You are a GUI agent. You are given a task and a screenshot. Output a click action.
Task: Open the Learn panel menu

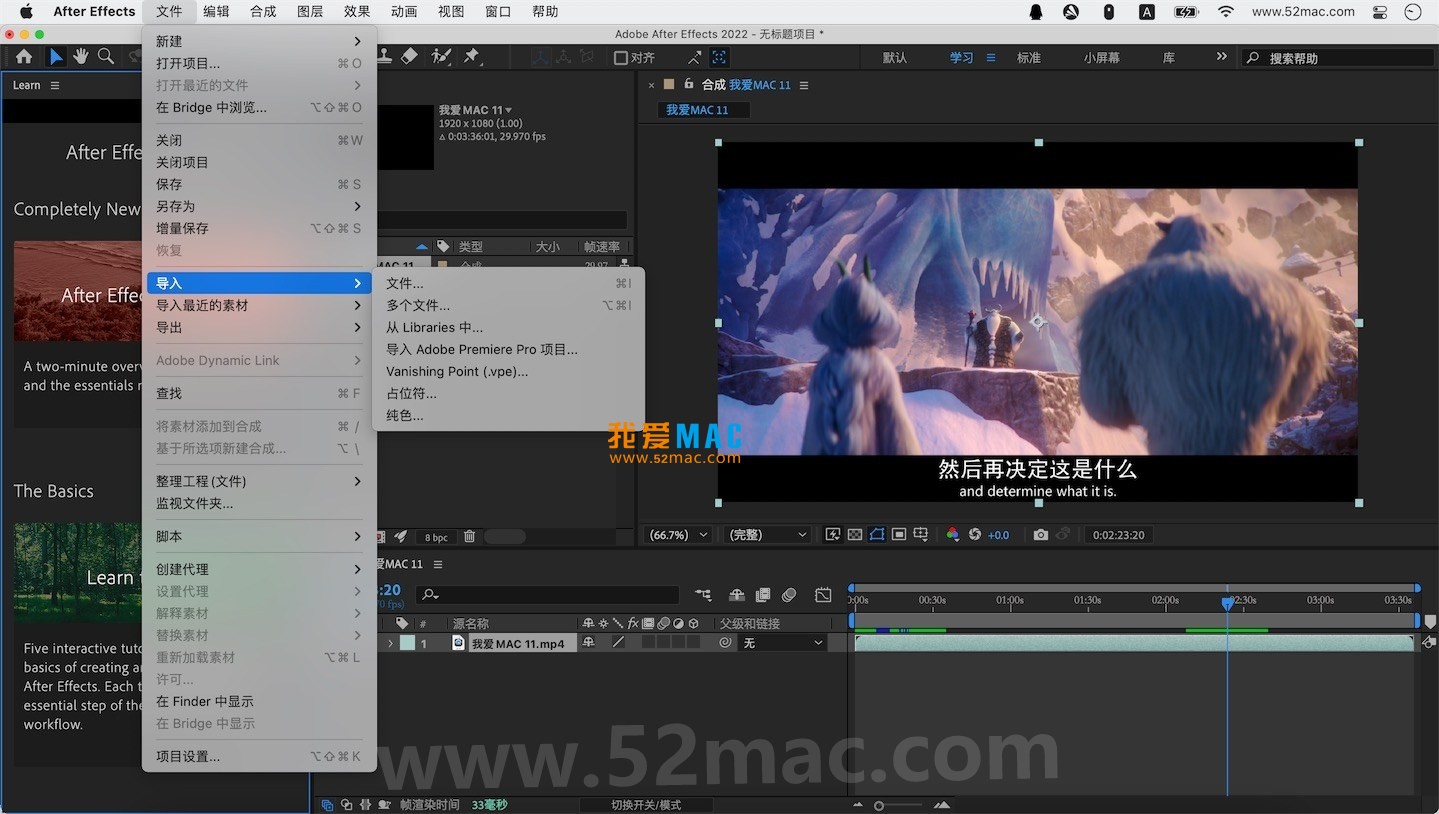pyautogui.click(x=55, y=85)
